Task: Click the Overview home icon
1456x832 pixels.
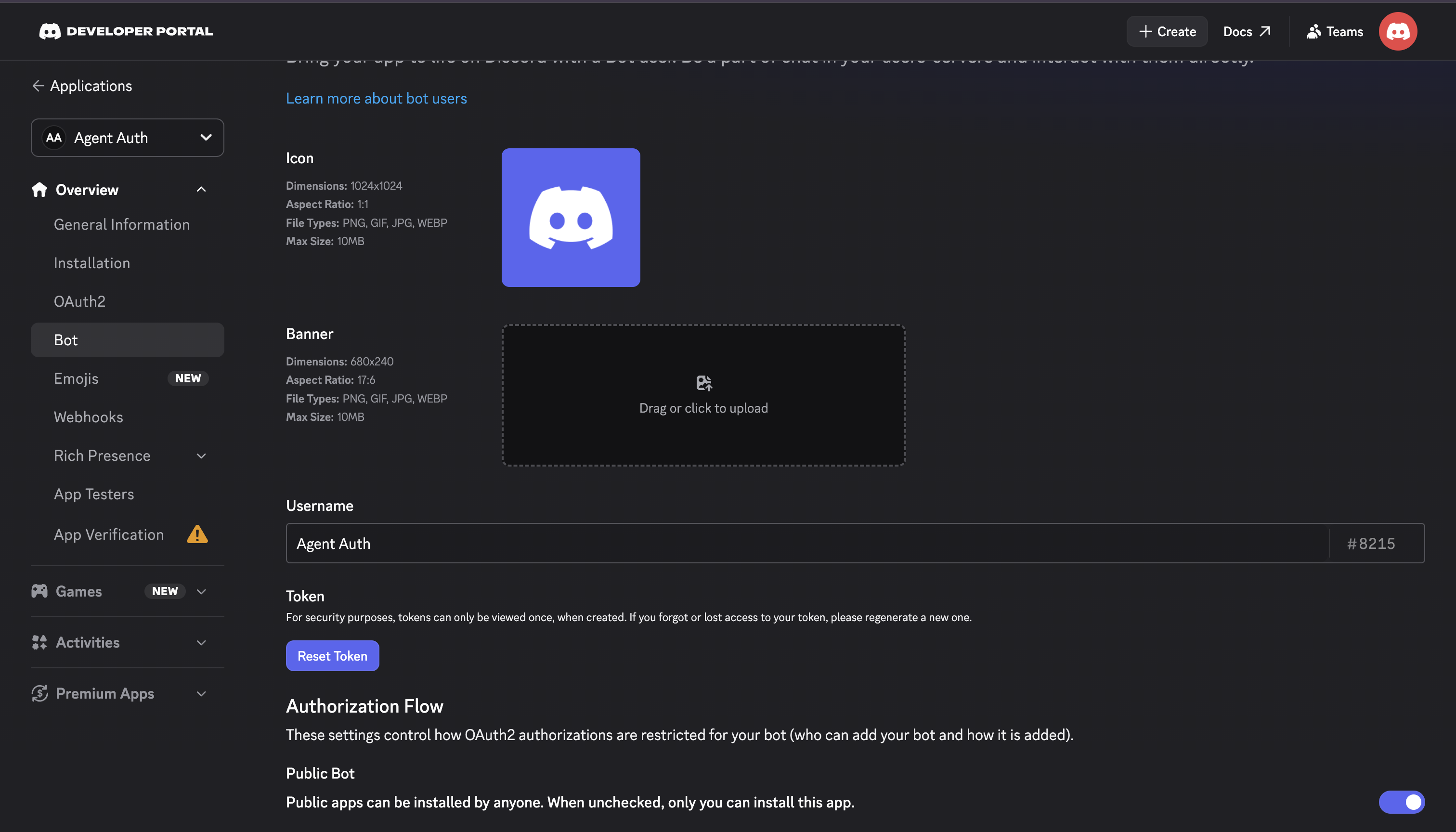Action: click(39, 190)
